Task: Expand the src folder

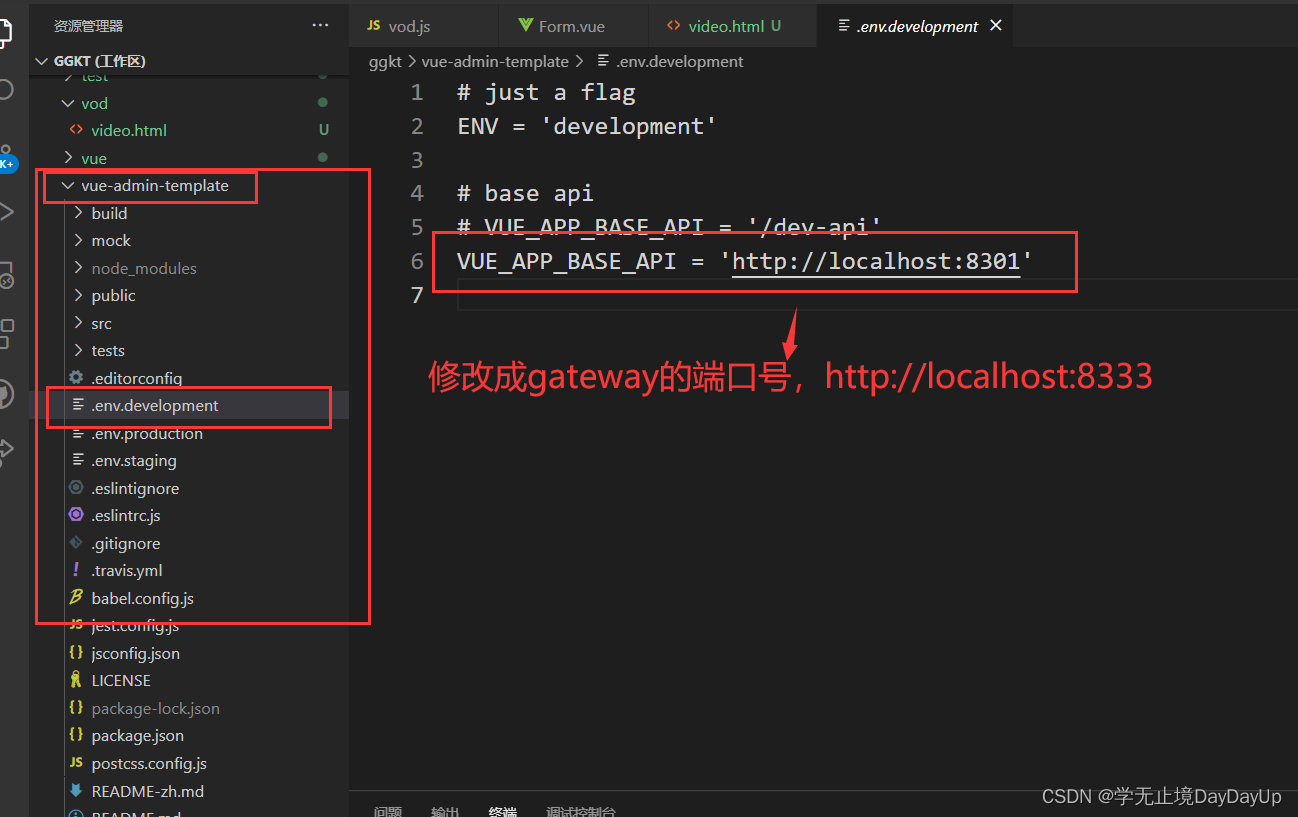Action: [79, 323]
